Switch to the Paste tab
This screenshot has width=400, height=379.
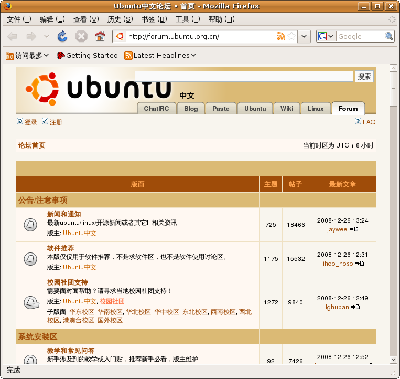coord(221,109)
